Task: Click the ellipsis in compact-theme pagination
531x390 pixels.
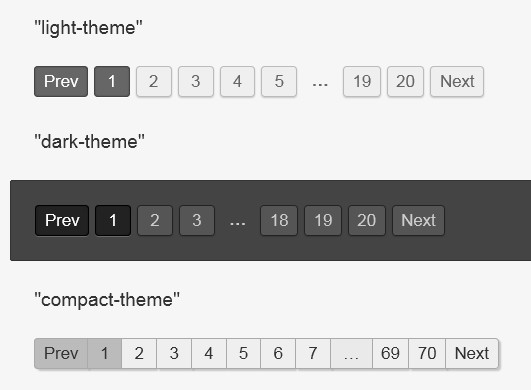Action: [x=351, y=353]
